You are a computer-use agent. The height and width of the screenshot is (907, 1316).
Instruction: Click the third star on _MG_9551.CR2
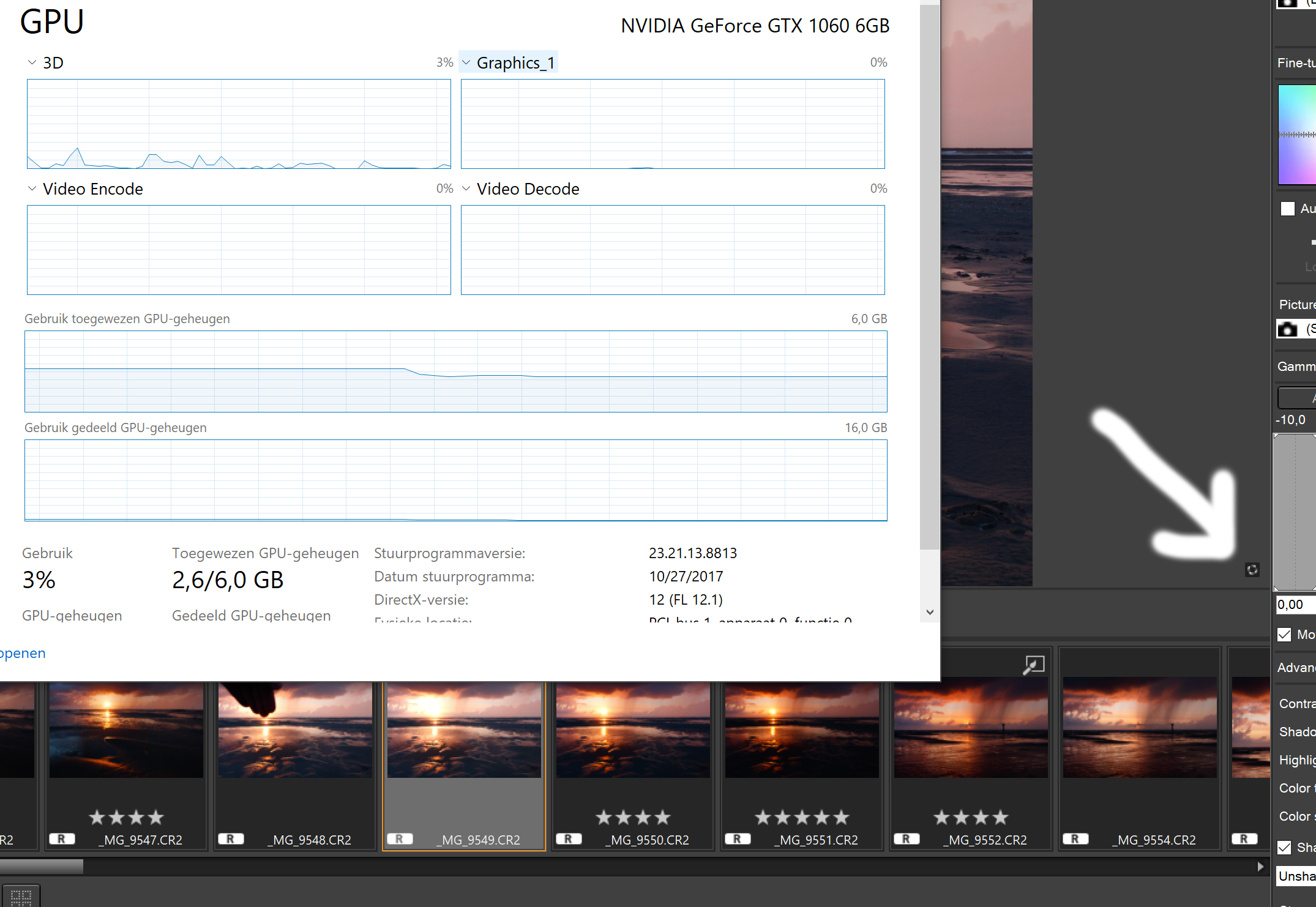(802, 817)
